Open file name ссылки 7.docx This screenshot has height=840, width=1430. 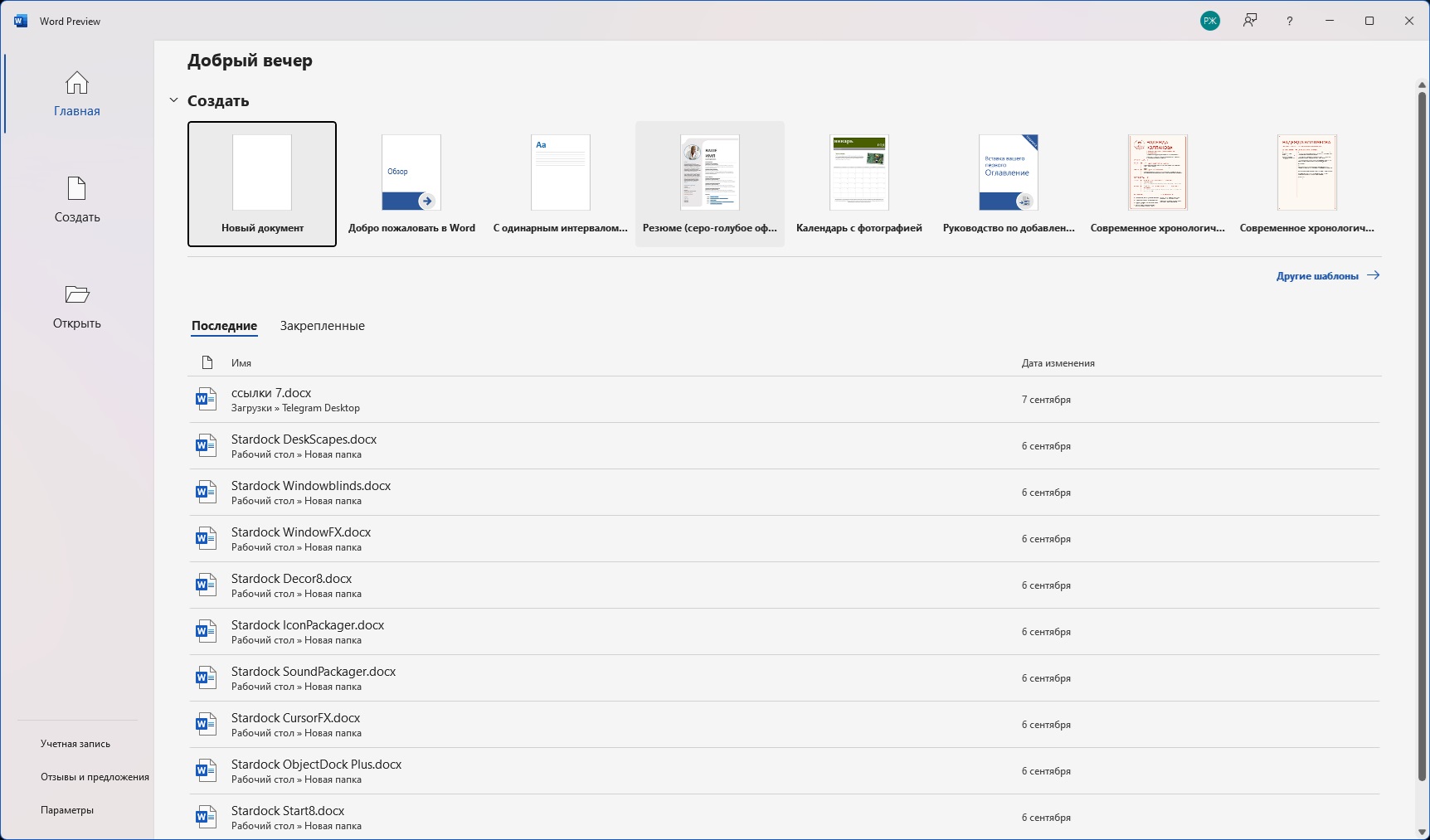(271, 393)
